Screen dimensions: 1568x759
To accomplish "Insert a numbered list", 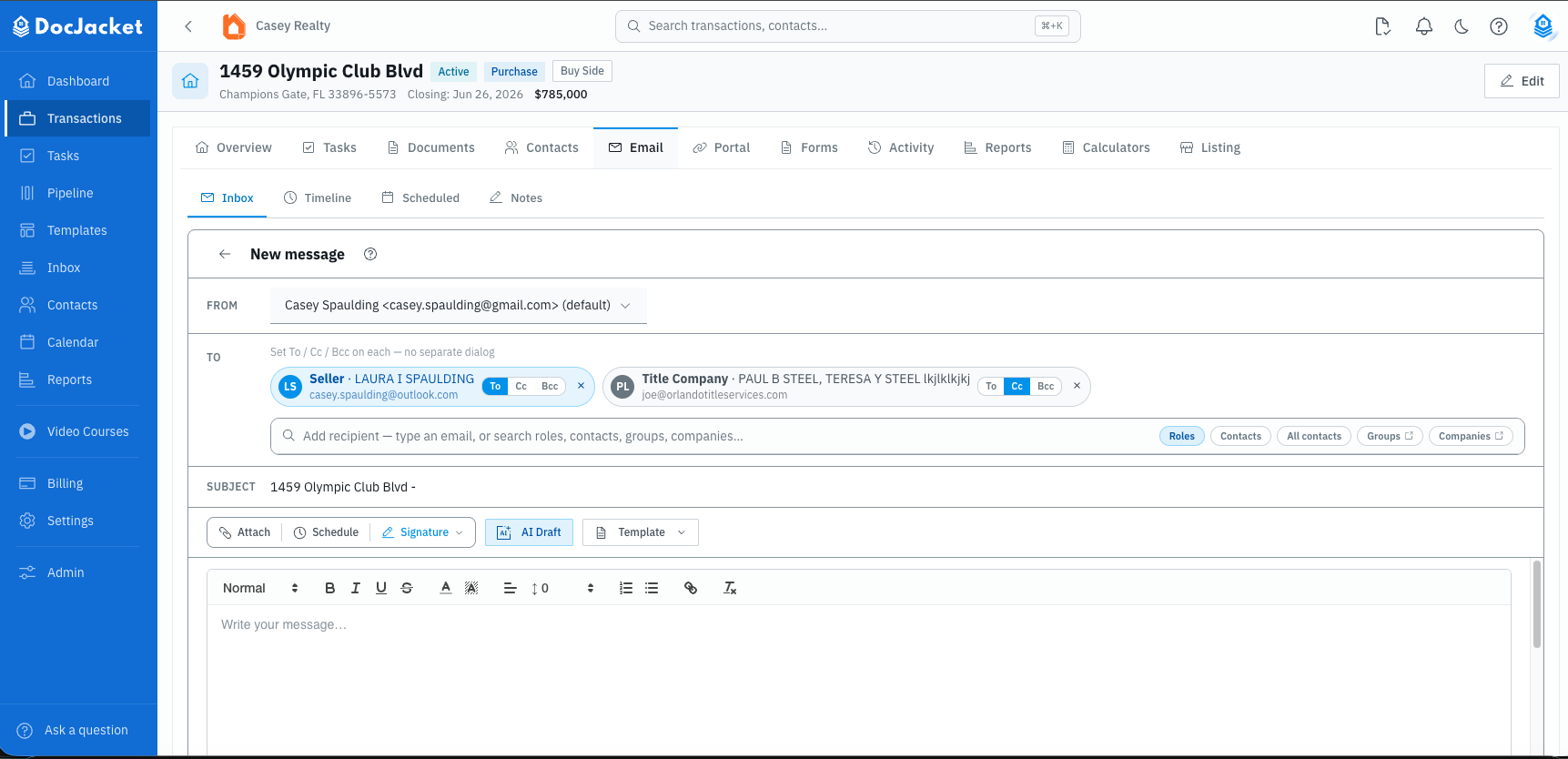I will coord(626,588).
